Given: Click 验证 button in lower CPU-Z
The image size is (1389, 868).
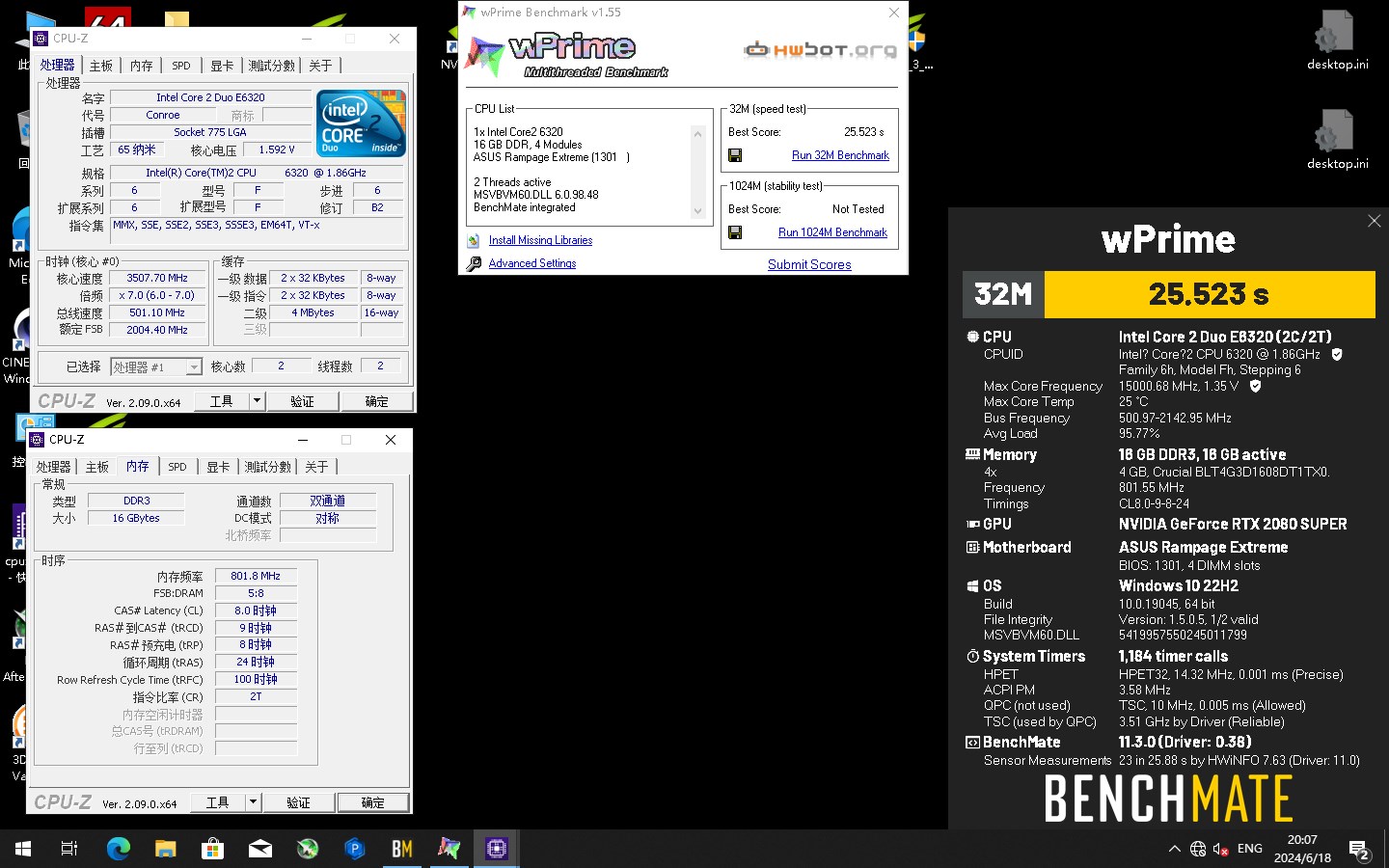Looking at the screenshot, I should pos(298,802).
